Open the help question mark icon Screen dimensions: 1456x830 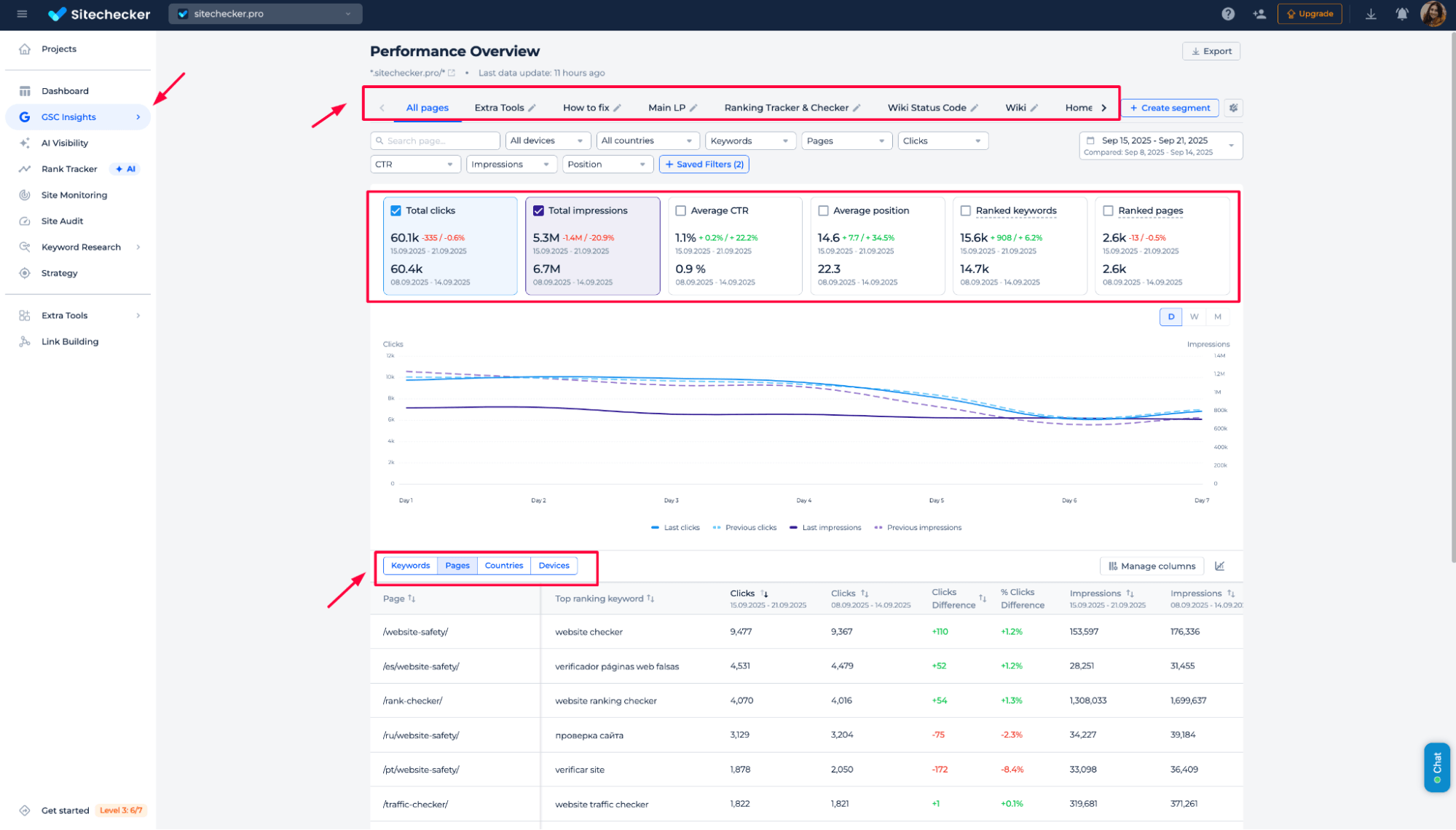tap(1228, 14)
